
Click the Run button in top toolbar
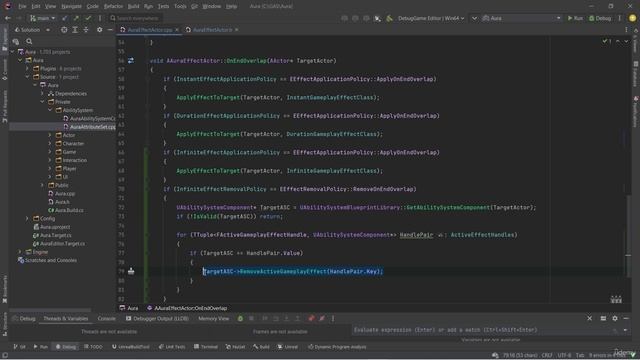click(x=575, y=18)
